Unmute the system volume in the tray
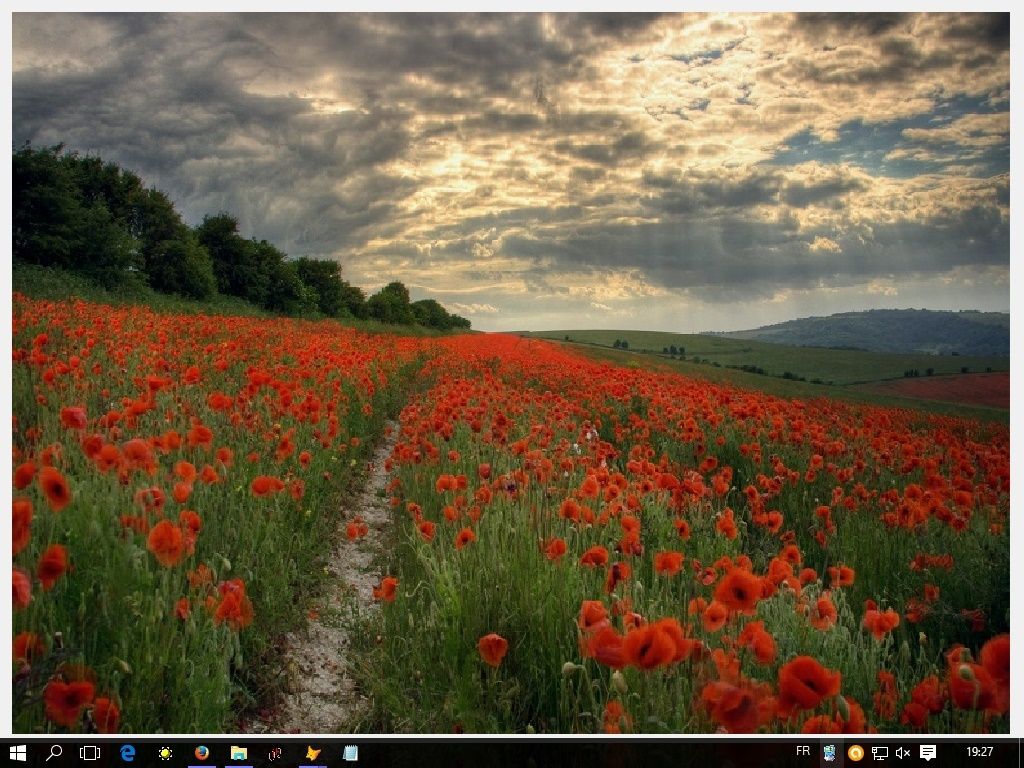 coord(905,755)
